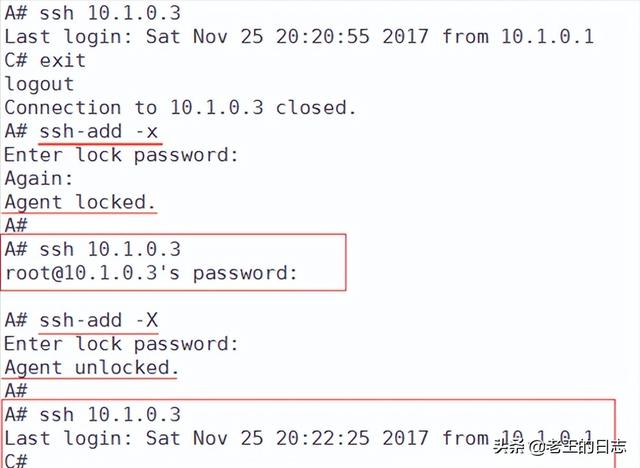
Task: Click the underlined "Agent unlocked." message
Action: [x=91, y=367]
